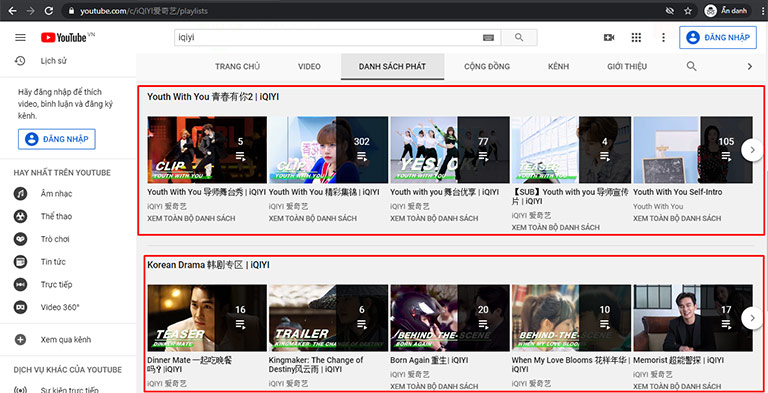Open the Kingmaker trailer thumbnail

click(x=328, y=318)
